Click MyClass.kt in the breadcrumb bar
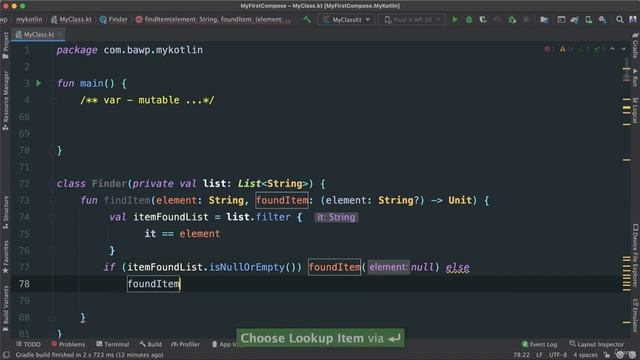Screen dimensions: 640x360 pyautogui.click(x=71, y=20)
